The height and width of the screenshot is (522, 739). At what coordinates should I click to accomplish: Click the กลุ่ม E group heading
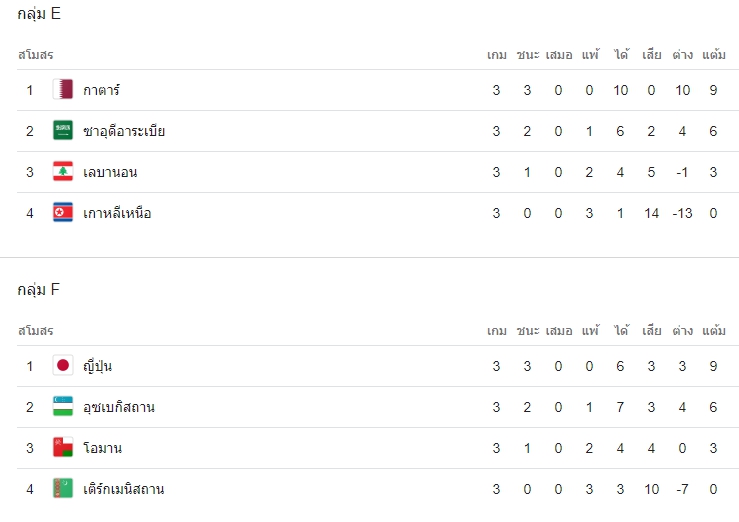pyautogui.click(x=39, y=14)
